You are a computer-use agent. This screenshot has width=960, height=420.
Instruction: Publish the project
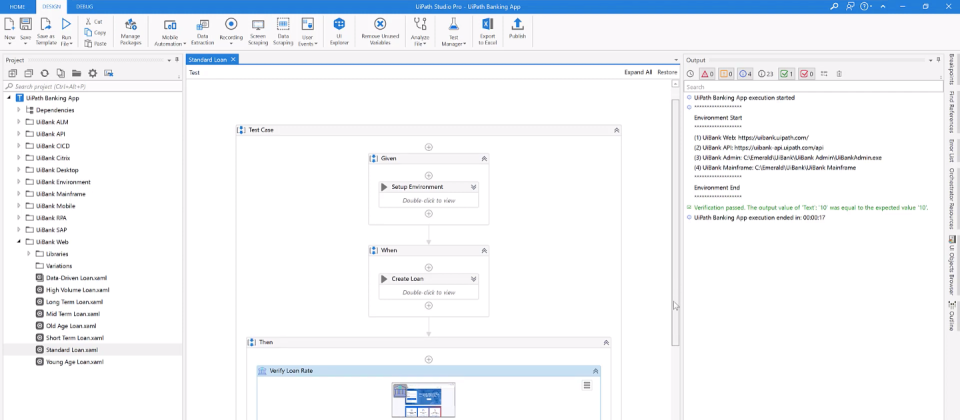point(517,29)
